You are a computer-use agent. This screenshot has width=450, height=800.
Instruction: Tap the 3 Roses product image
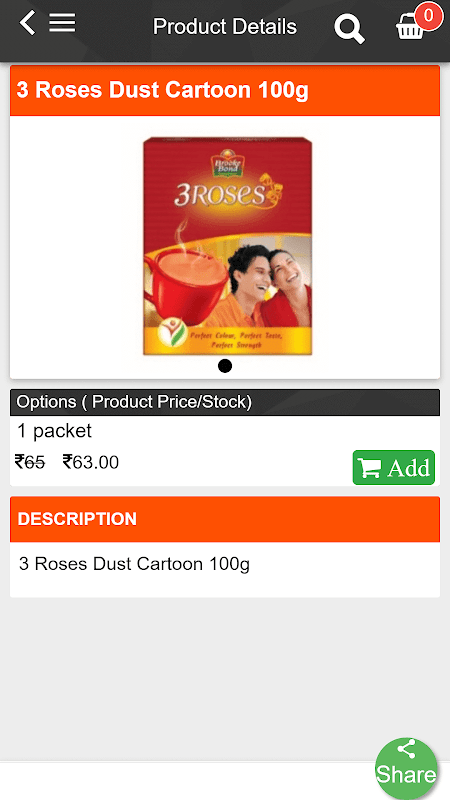228,246
